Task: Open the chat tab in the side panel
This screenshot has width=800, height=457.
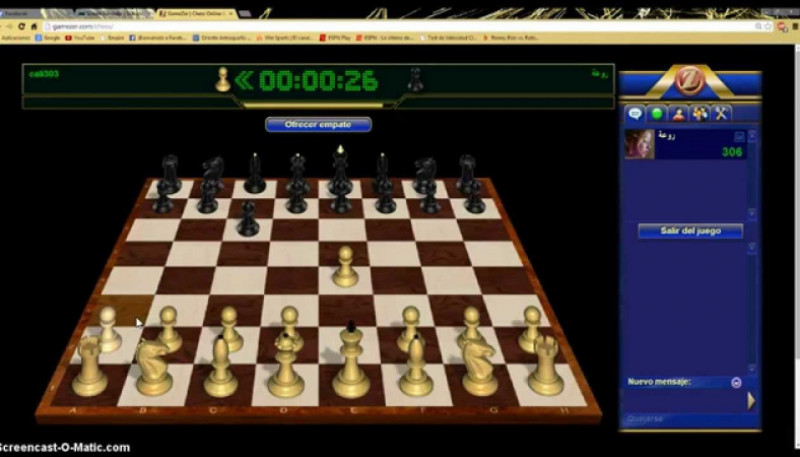Action: [x=635, y=113]
